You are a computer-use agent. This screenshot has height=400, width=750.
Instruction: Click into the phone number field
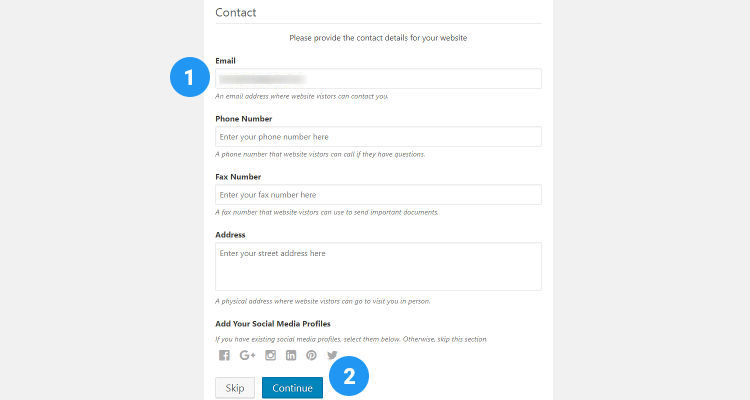pos(378,137)
